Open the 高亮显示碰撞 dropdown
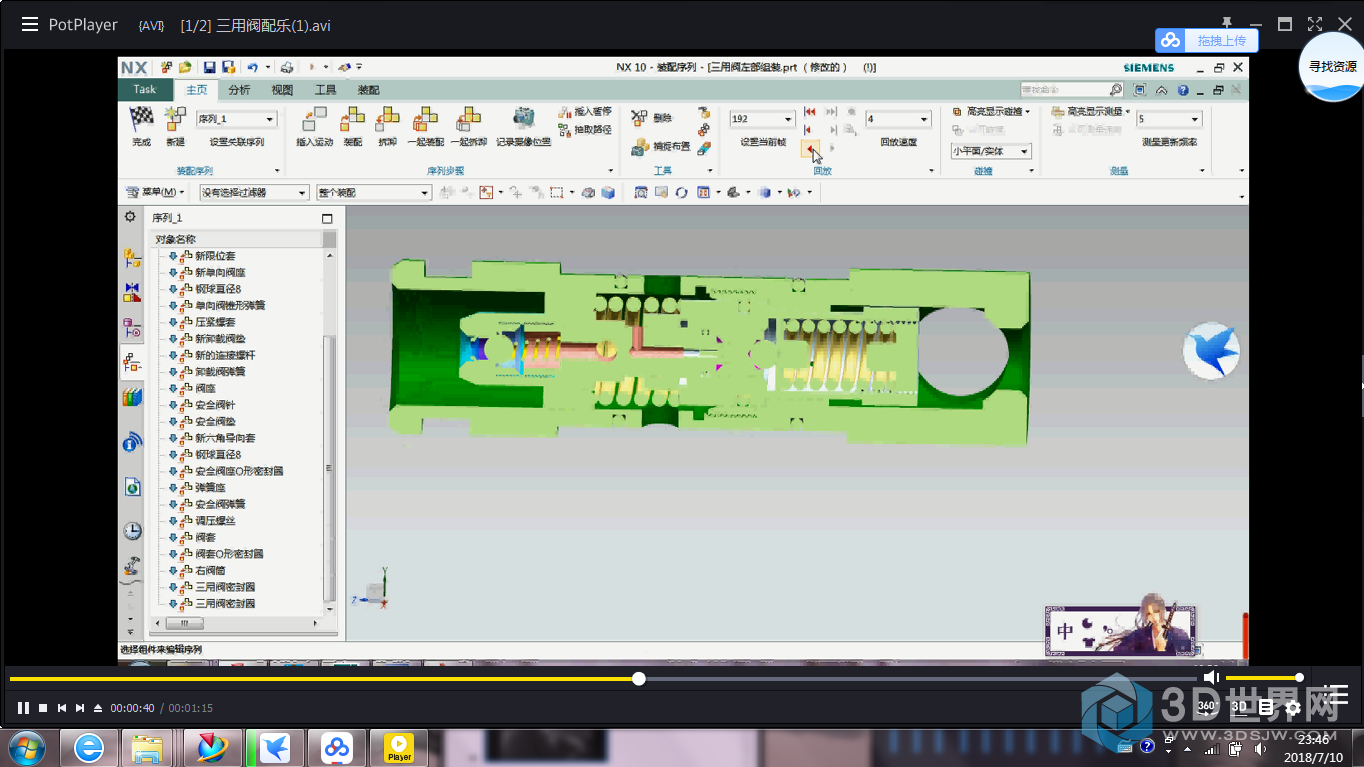Screen dimensions: 1364x767 pyautogui.click(x=1028, y=112)
